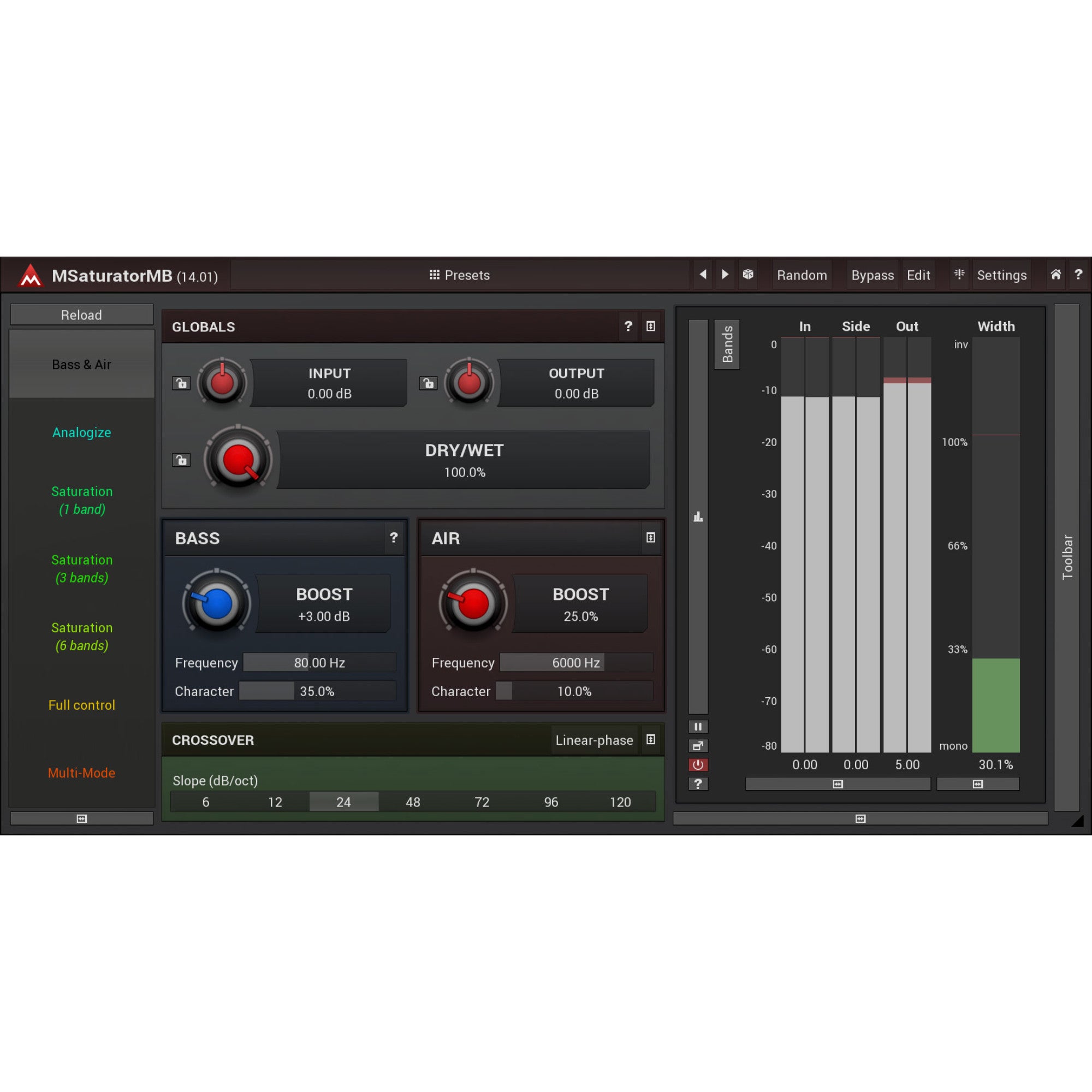Pause the meters display
The image size is (1092, 1092).
tap(698, 726)
